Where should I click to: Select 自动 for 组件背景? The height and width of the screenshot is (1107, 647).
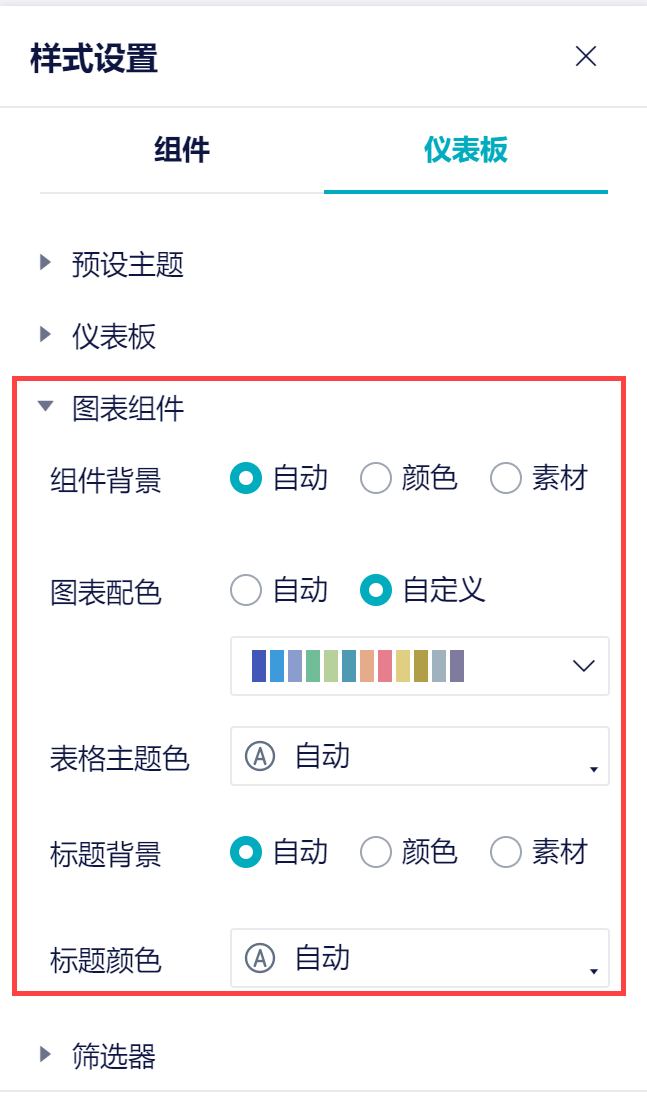pos(246,479)
